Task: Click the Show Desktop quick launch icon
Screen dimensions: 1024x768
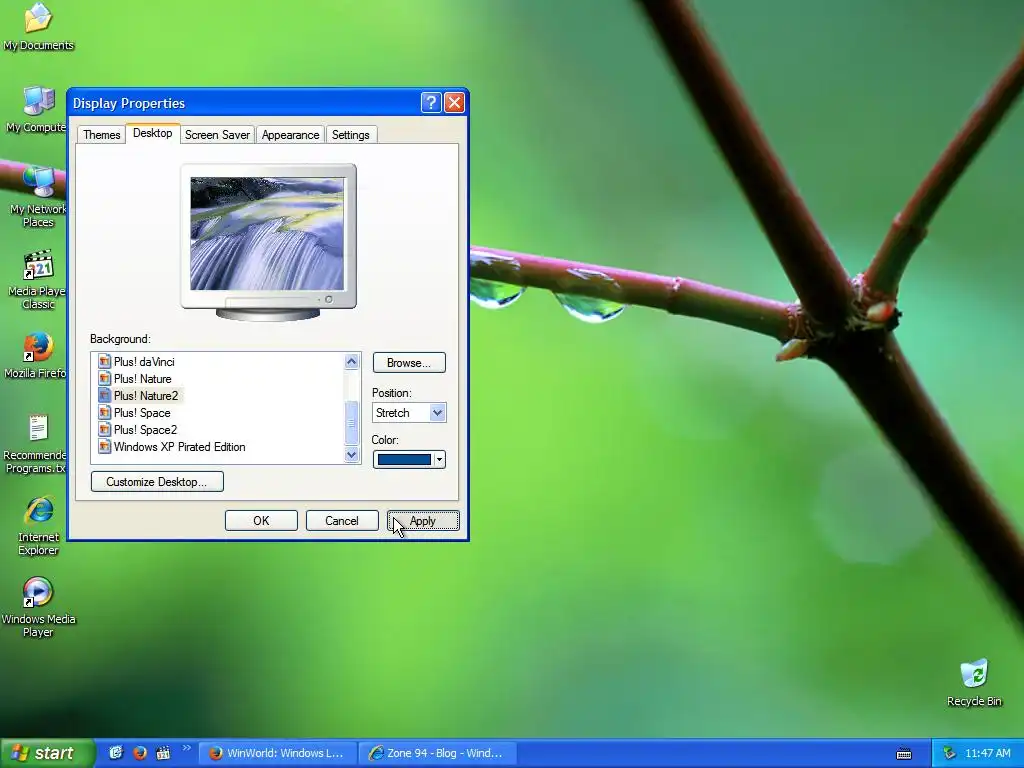Action: (116, 753)
